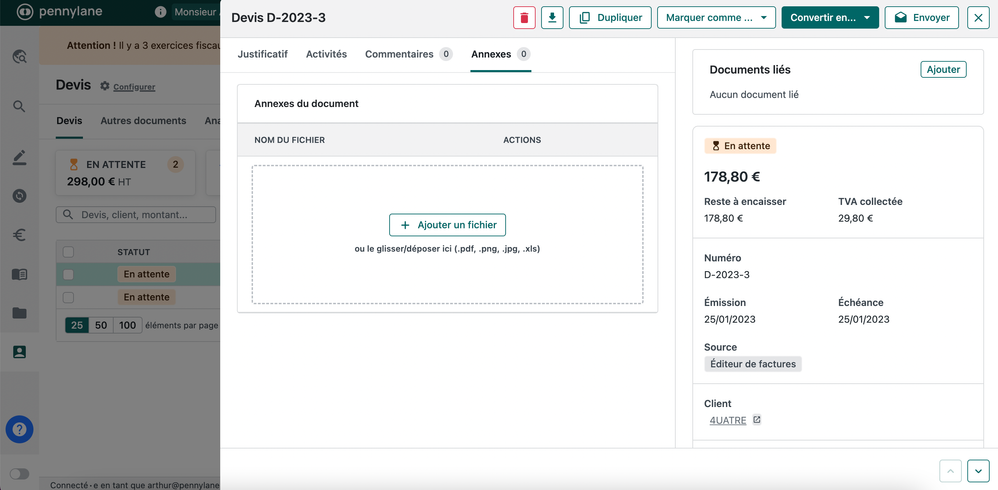Open the search magnifier in left sidebar

(19, 106)
